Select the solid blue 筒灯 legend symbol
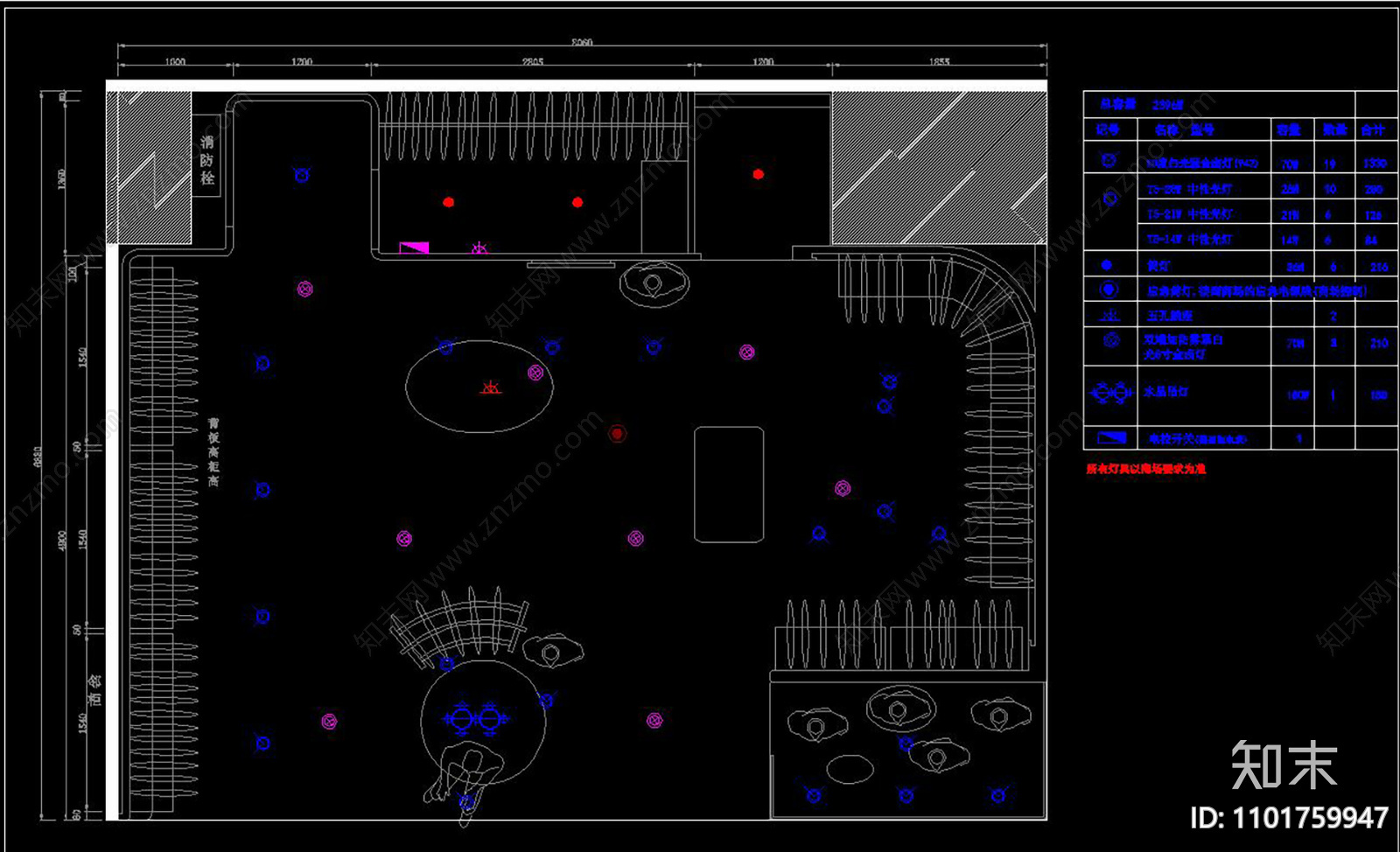This screenshot has height=852, width=1400. point(1107,264)
